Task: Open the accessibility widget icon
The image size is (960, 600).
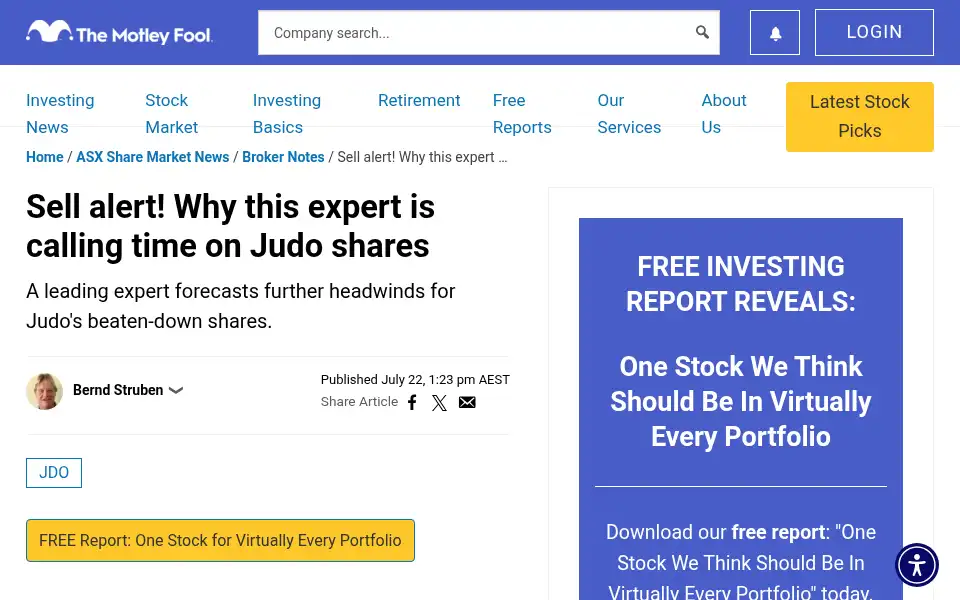Action: (x=917, y=564)
